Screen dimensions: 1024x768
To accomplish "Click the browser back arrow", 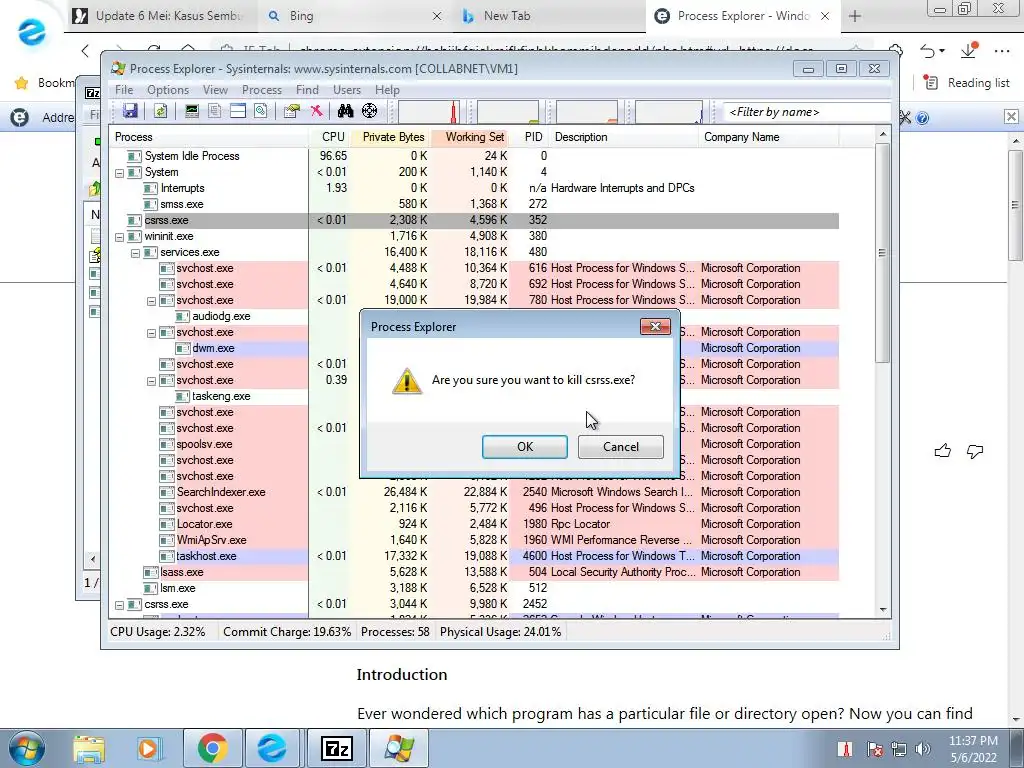I will (x=86, y=50).
